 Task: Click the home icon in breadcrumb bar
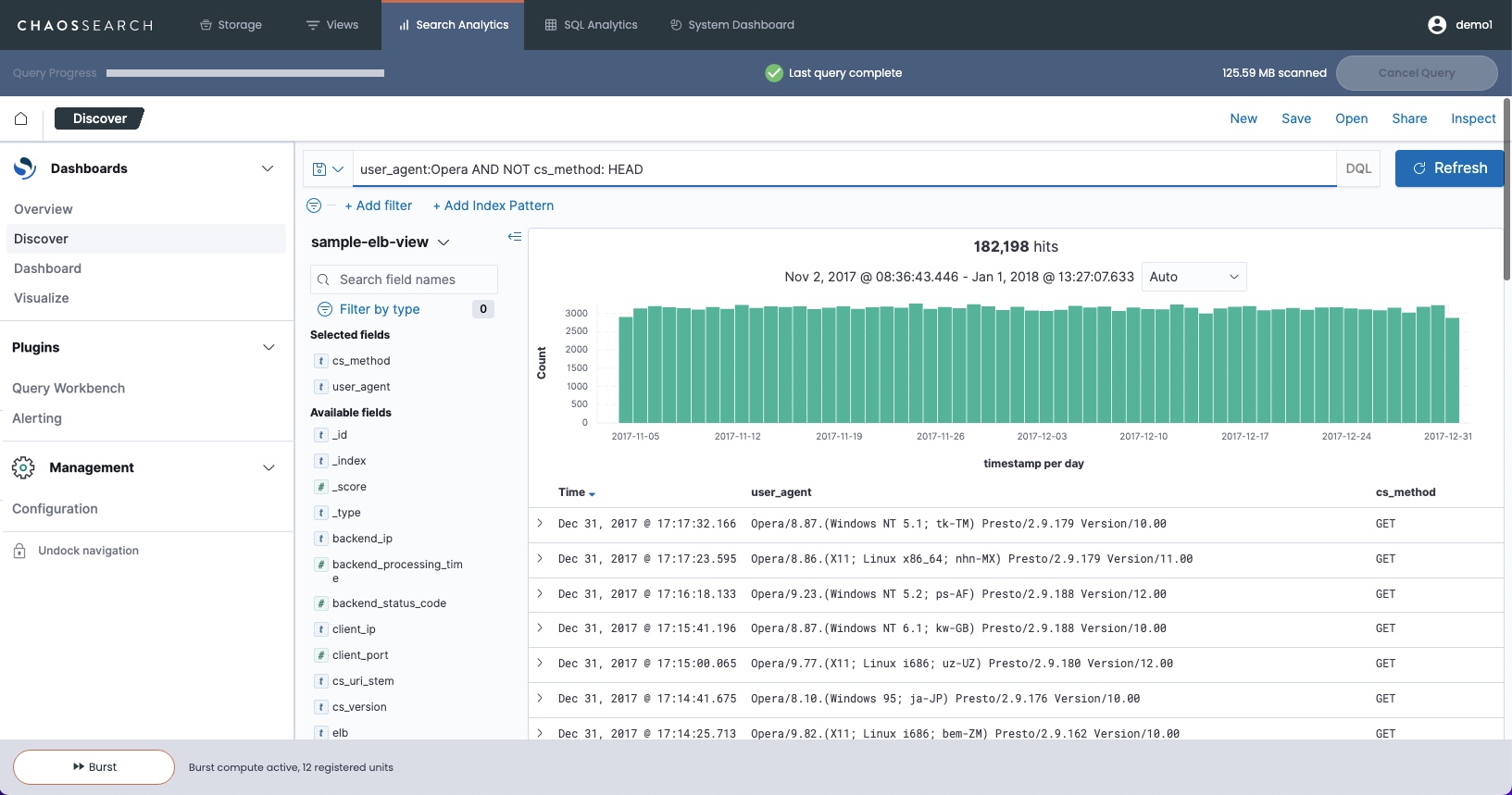[21, 118]
